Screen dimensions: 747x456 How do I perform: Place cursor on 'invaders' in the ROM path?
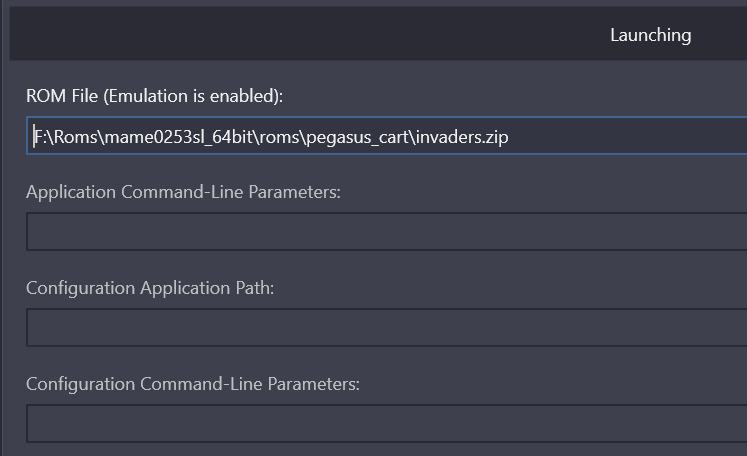448,137
